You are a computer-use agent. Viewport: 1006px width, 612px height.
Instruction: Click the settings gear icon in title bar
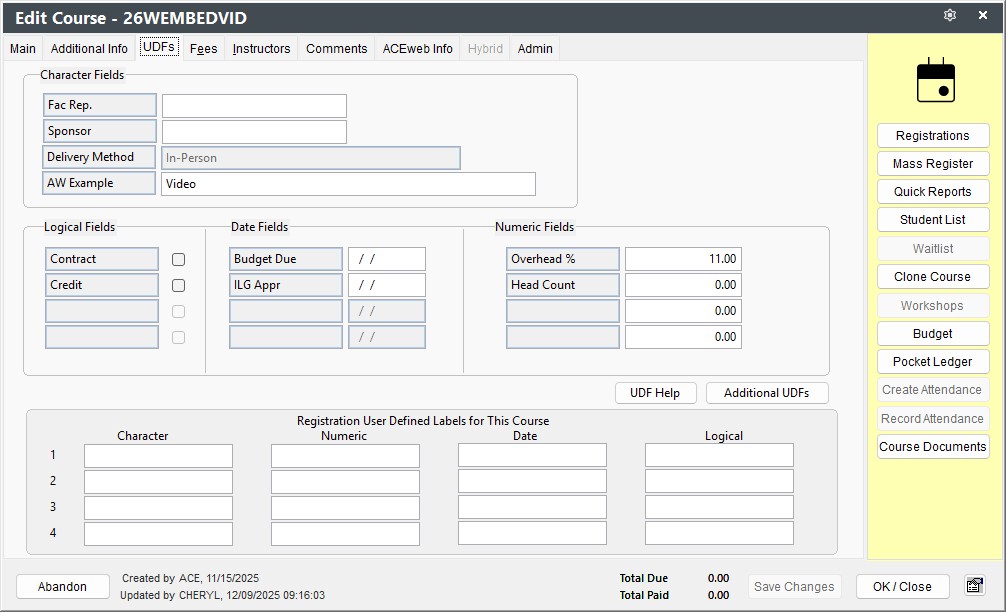950,15
